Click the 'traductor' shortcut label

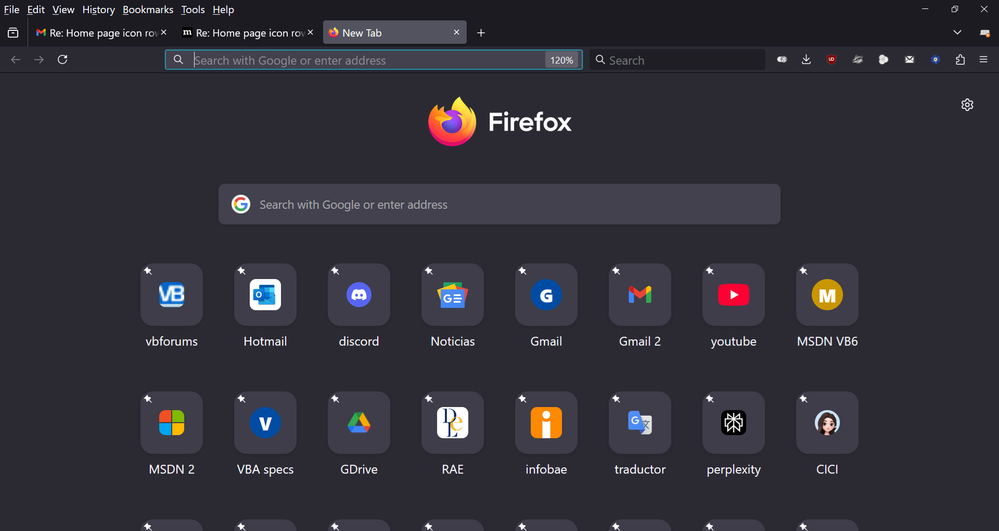point(640,469)
